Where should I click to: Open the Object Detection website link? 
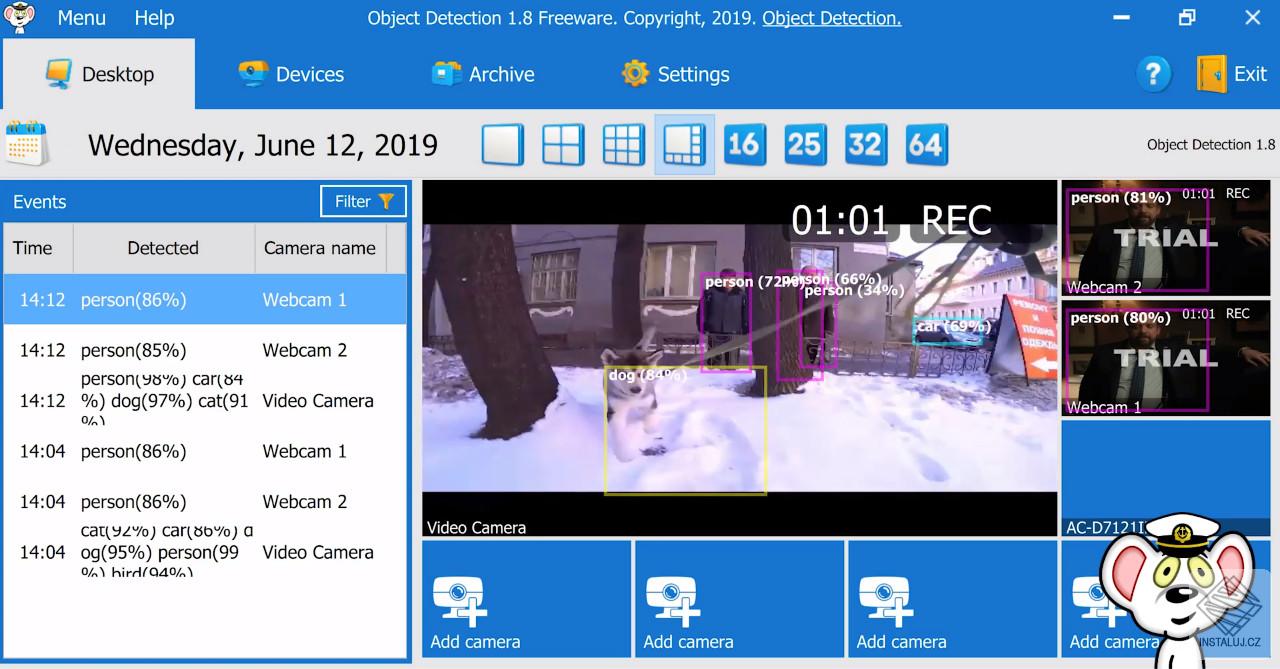click(831, 17)
